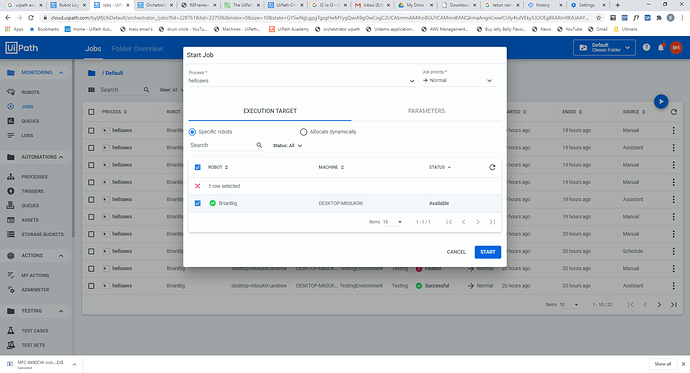Choose the Allocate dynamically radio option
690x373 pixels.
click(303, 132)
